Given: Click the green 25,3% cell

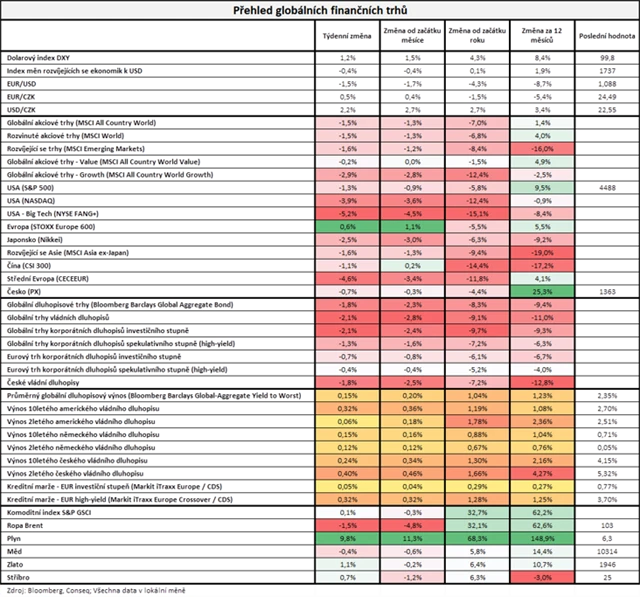Looking at the screenshot, I should [541, 291].
